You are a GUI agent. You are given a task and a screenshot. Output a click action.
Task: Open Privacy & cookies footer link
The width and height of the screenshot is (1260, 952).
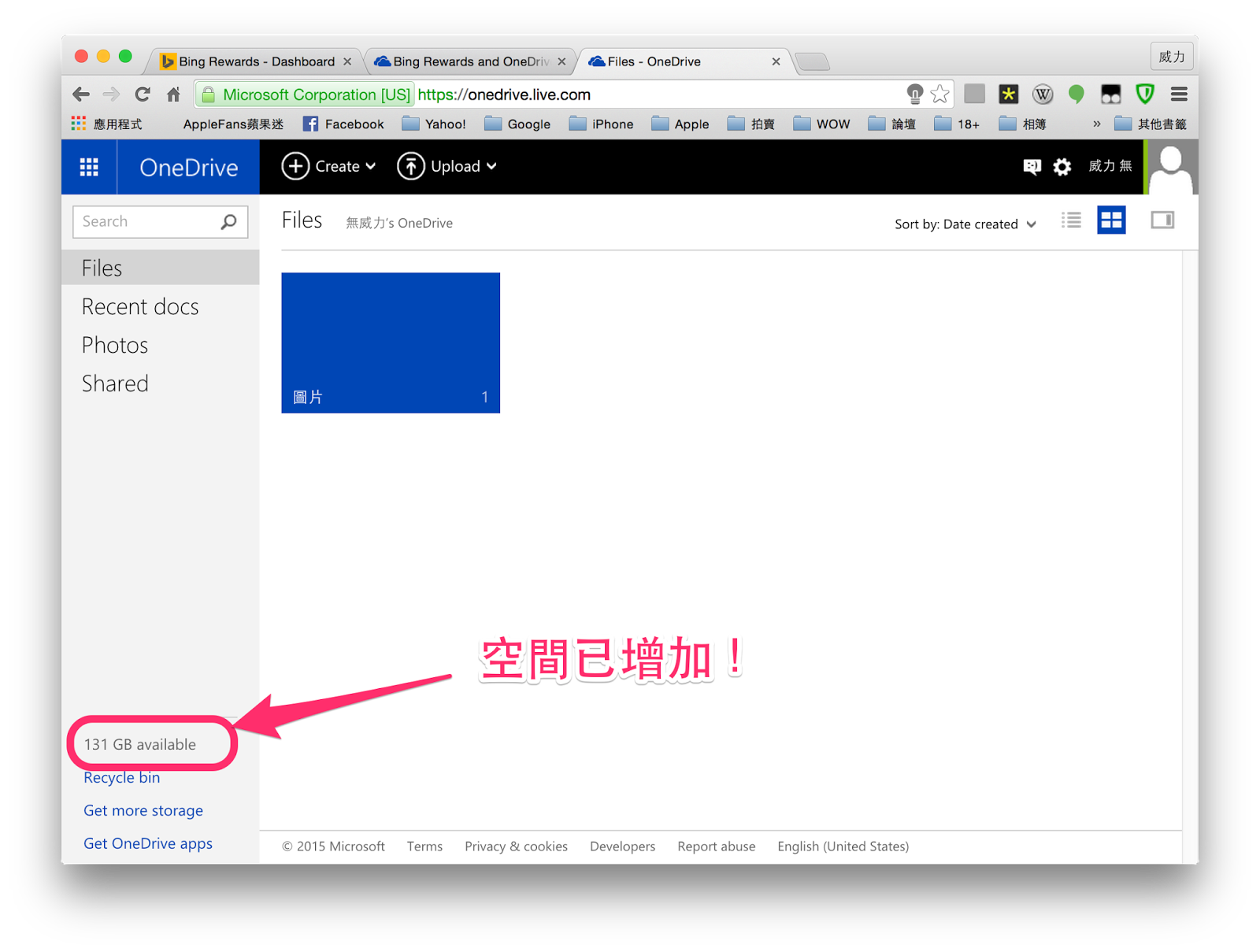pos(516,846)
